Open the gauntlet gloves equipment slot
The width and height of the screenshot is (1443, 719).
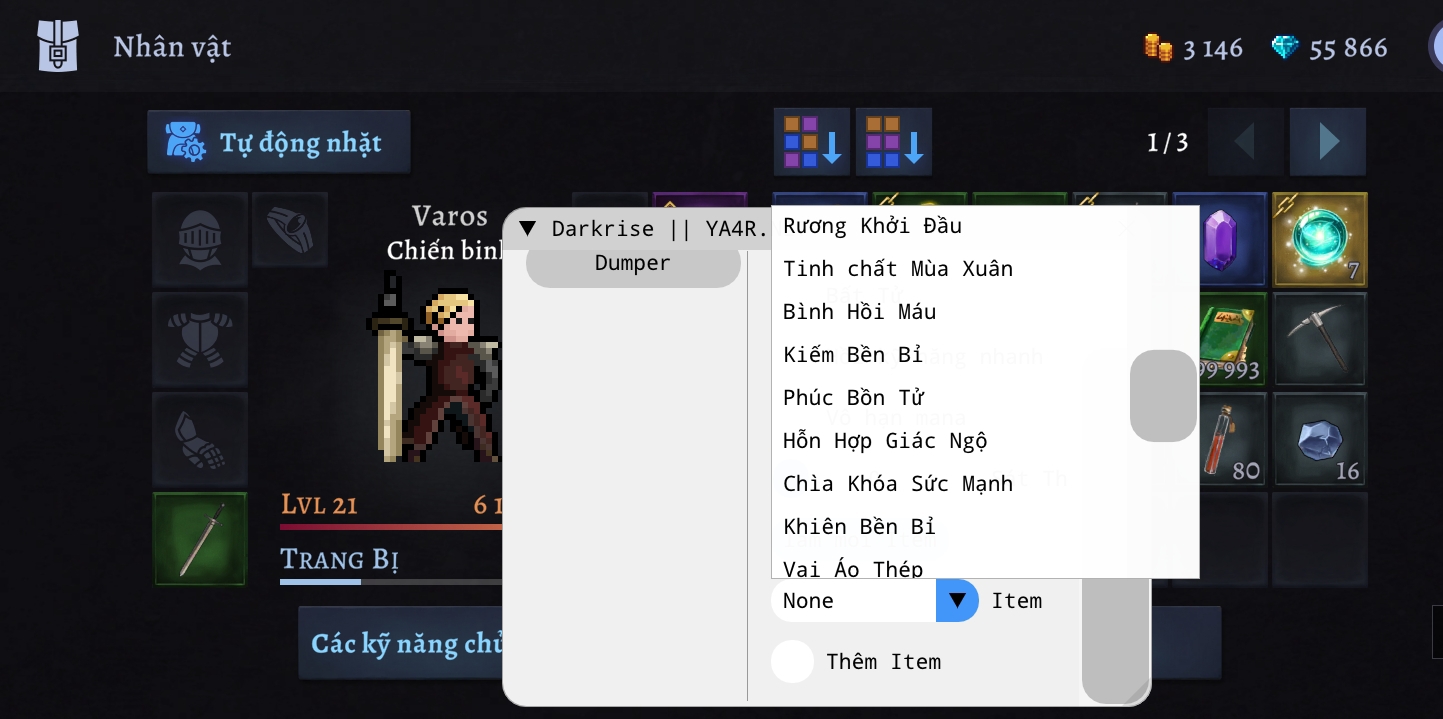[x=200, y=440]
